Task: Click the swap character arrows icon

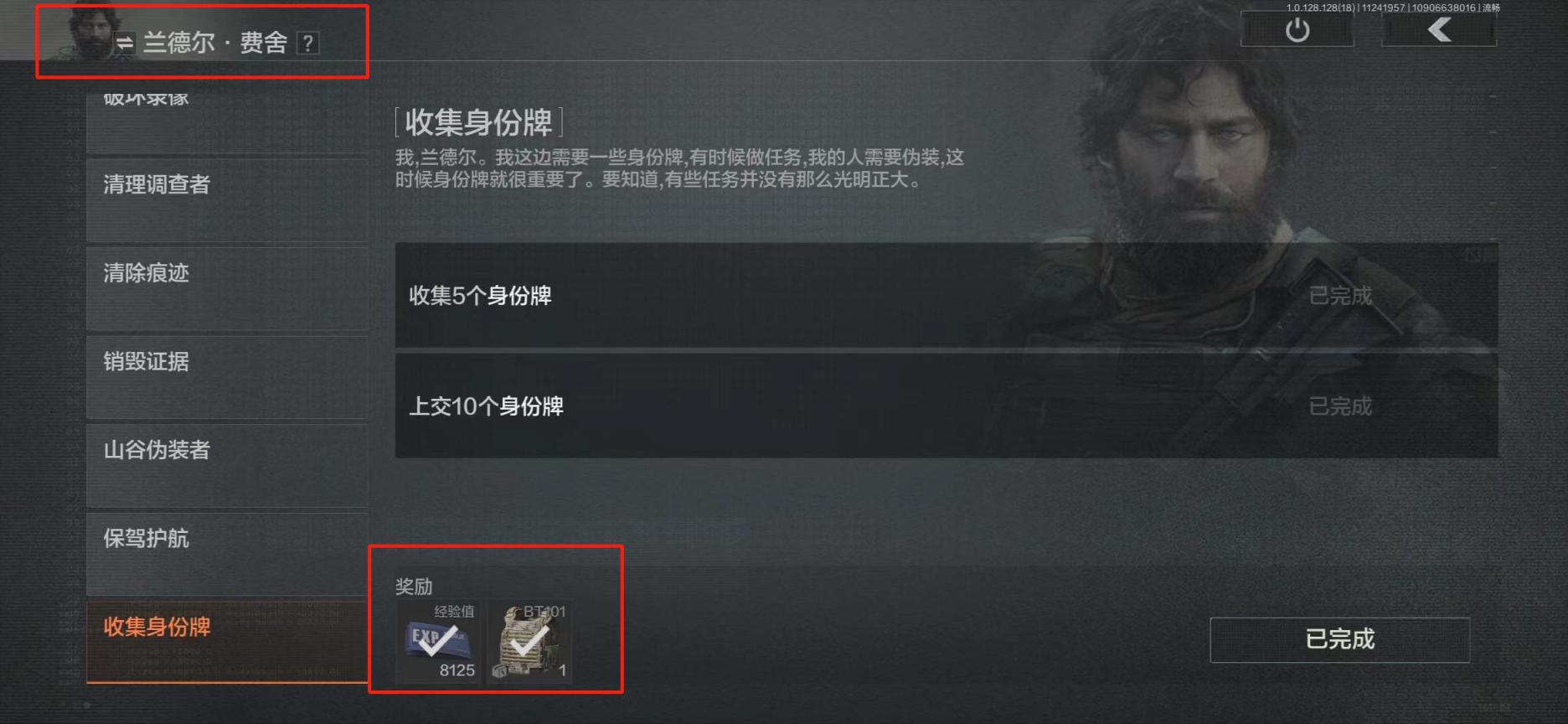Action: click(x=125, y=43)
